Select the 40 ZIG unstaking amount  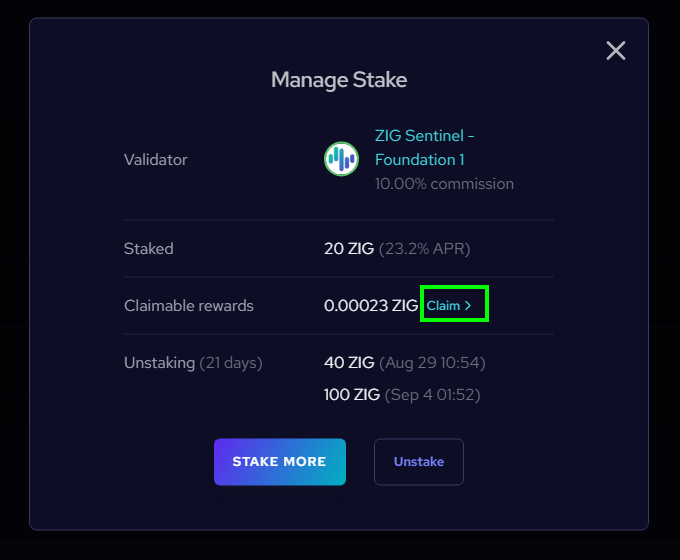347,362
